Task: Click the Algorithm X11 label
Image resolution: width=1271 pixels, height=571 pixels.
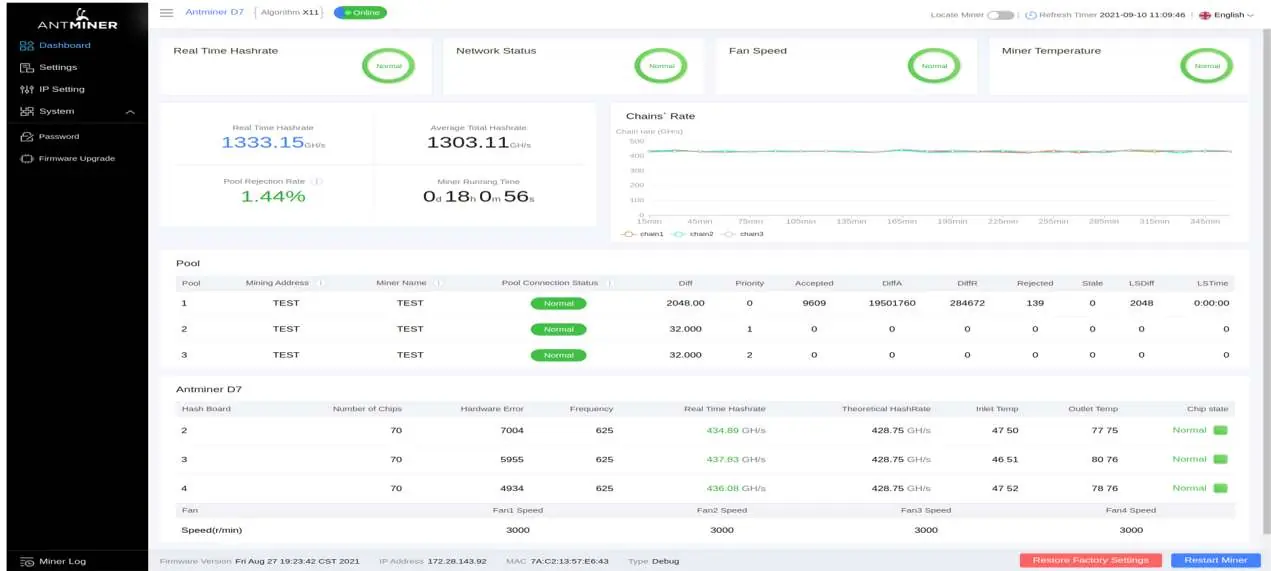Action: pos(291,13)
